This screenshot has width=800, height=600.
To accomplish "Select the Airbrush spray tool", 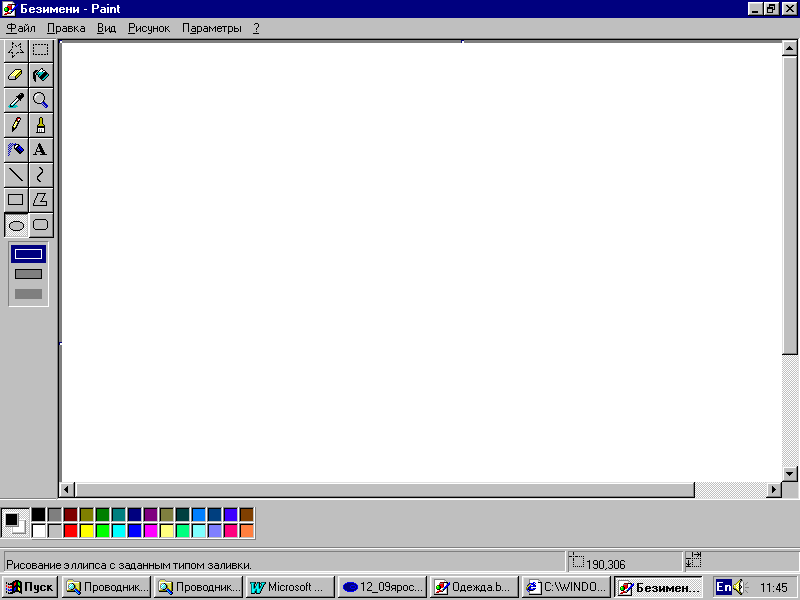I will (16, 150).
